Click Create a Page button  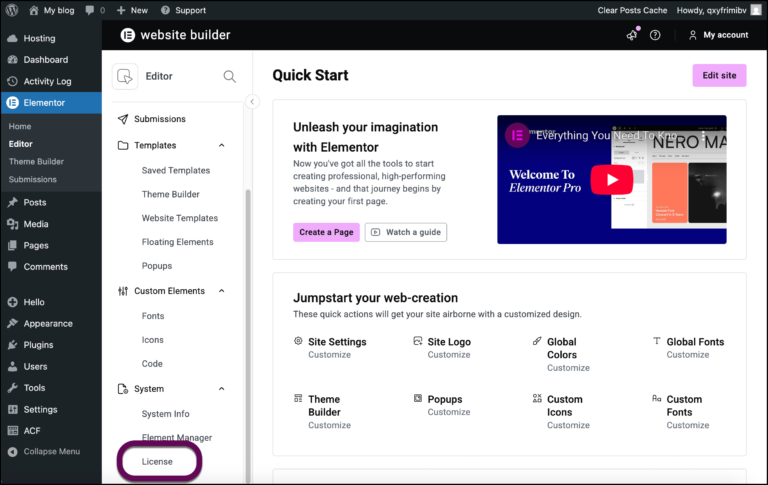click(326, 232)
